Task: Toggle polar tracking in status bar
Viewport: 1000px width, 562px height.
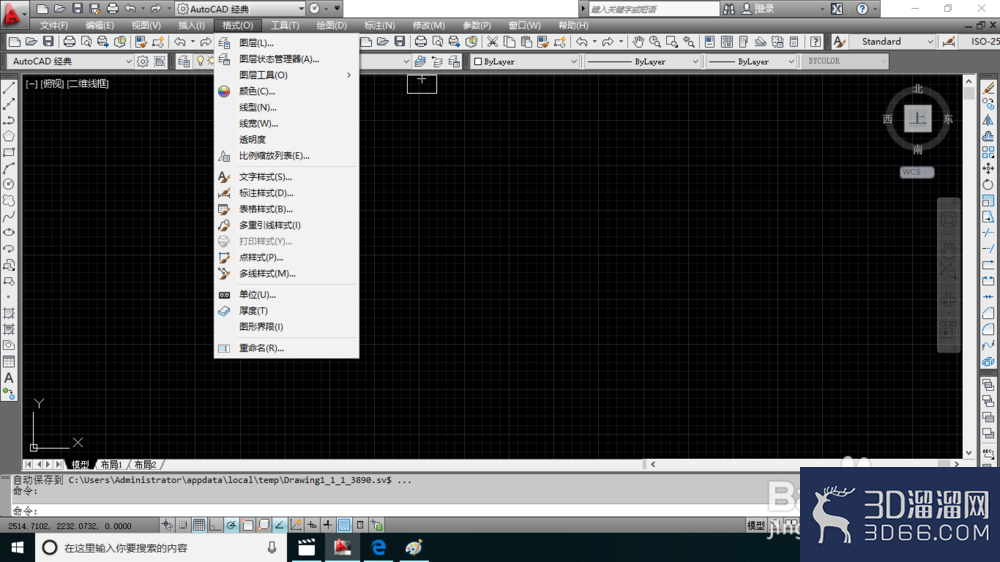Action: (231, 525)
